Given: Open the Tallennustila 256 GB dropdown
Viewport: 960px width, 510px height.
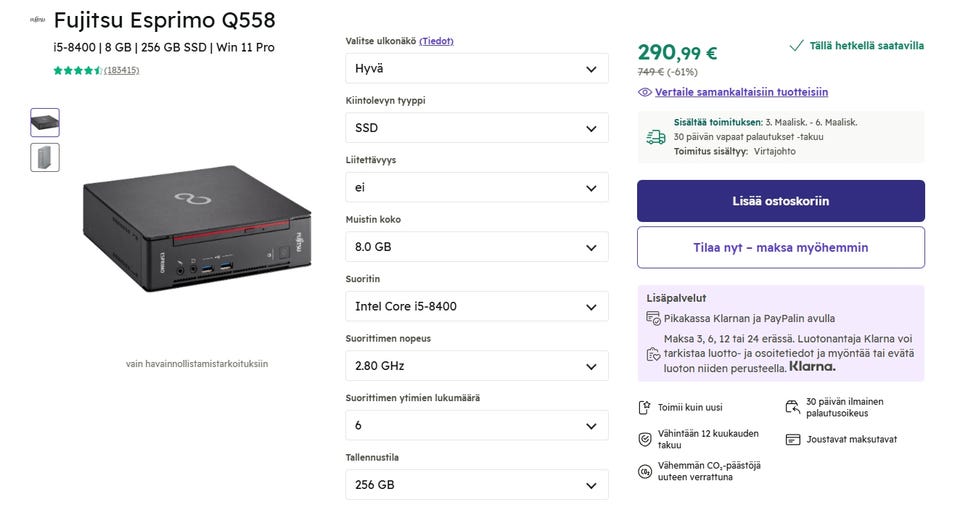Looking at the screenshot, I should click(x=476, y=485).
